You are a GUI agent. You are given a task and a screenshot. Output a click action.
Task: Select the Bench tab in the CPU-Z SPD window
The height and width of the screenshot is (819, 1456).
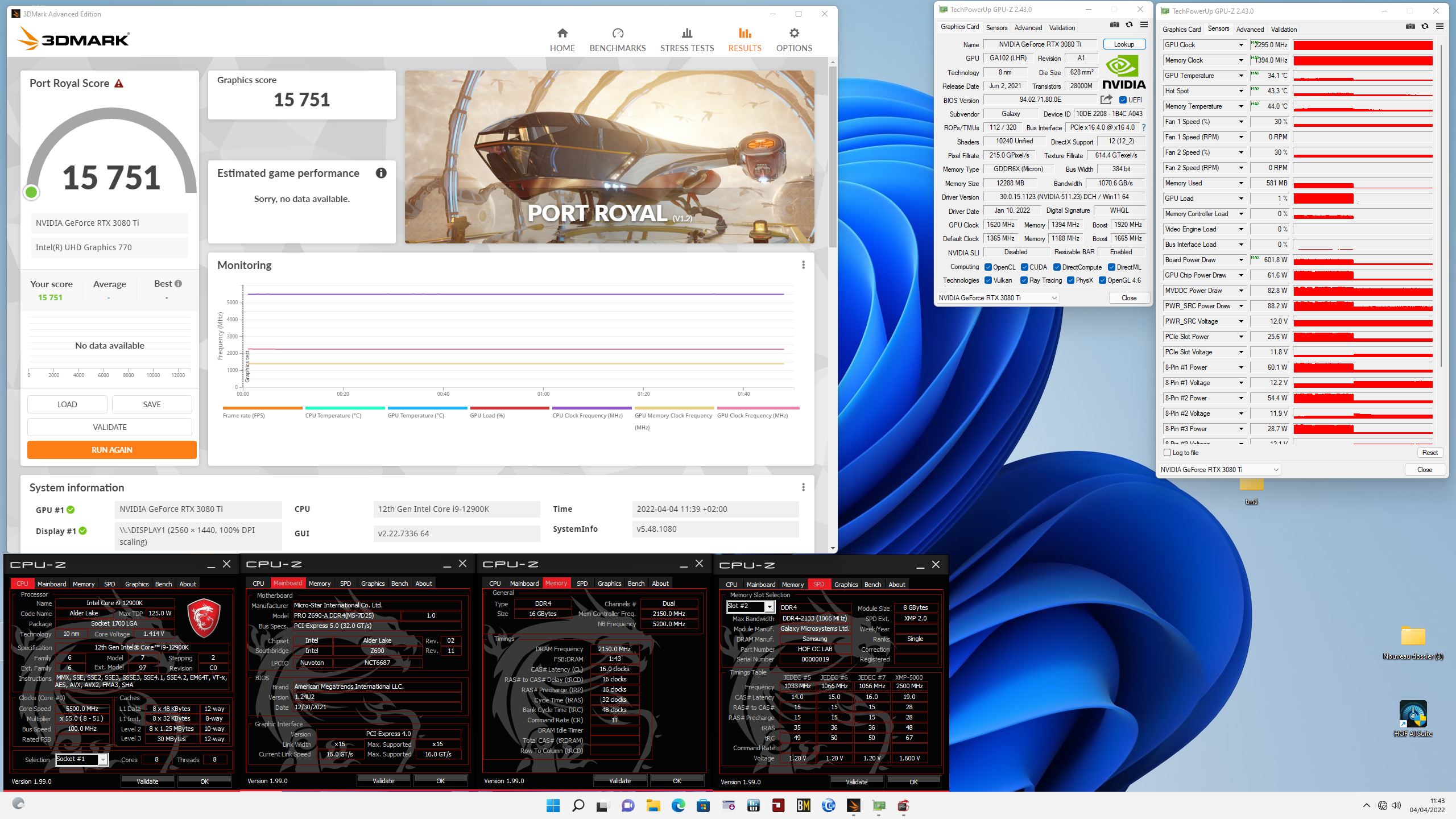pyautogui.click(x=872, y=585)
